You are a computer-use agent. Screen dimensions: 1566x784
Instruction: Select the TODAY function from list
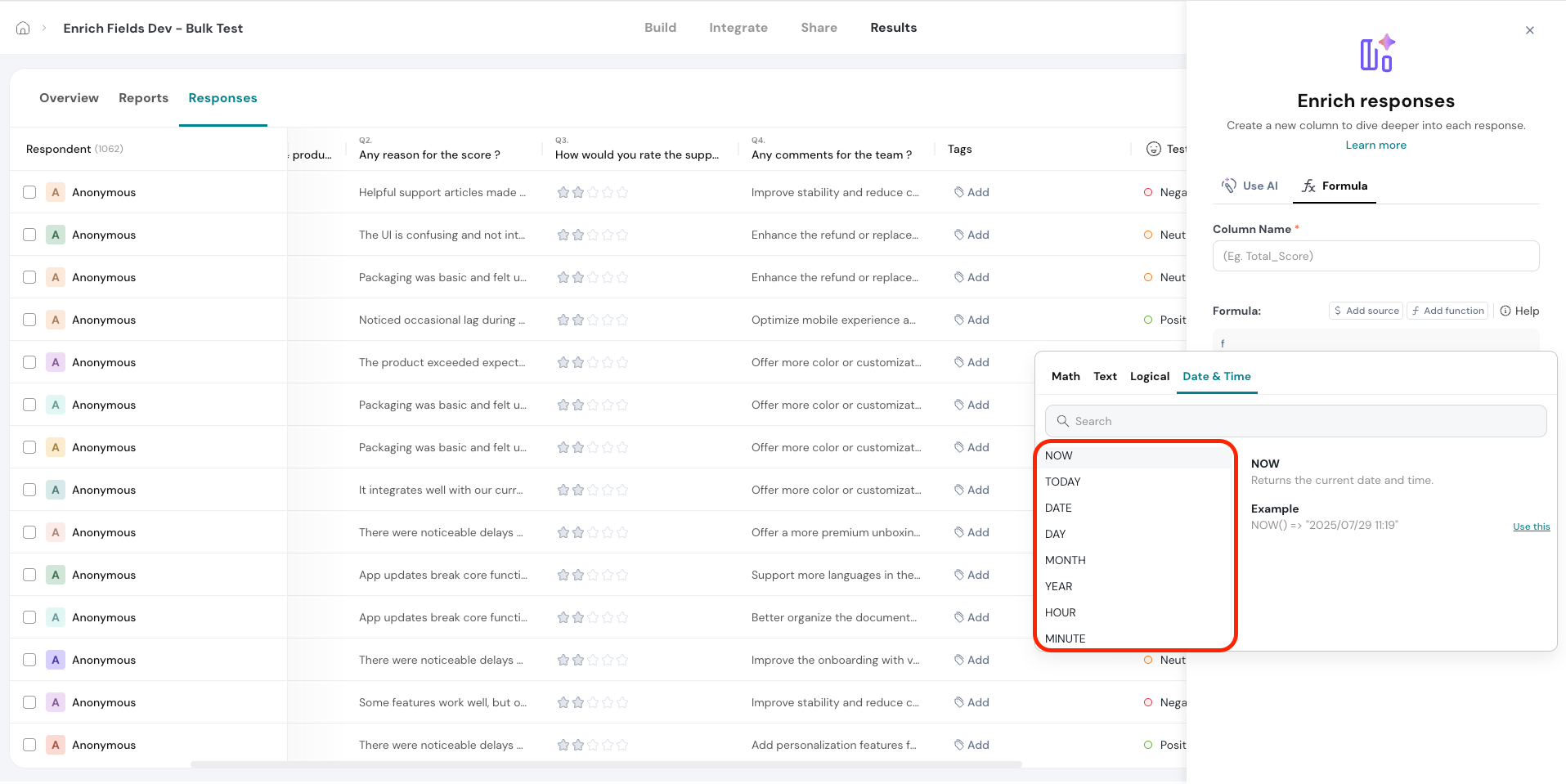pyautogui.click(x=1062, y=482)
